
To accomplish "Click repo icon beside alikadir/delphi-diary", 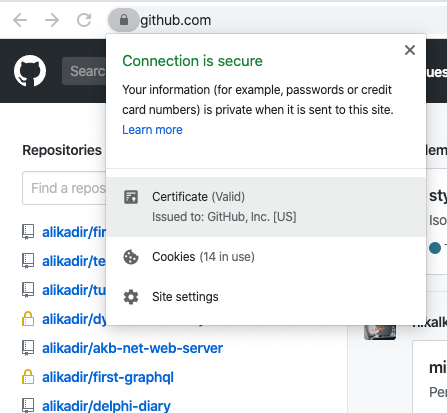I will [28, 406].
